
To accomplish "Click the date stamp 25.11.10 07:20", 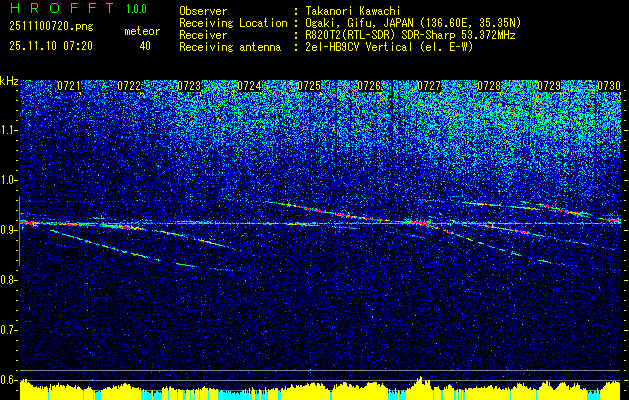I will click(x=51, y=46).
